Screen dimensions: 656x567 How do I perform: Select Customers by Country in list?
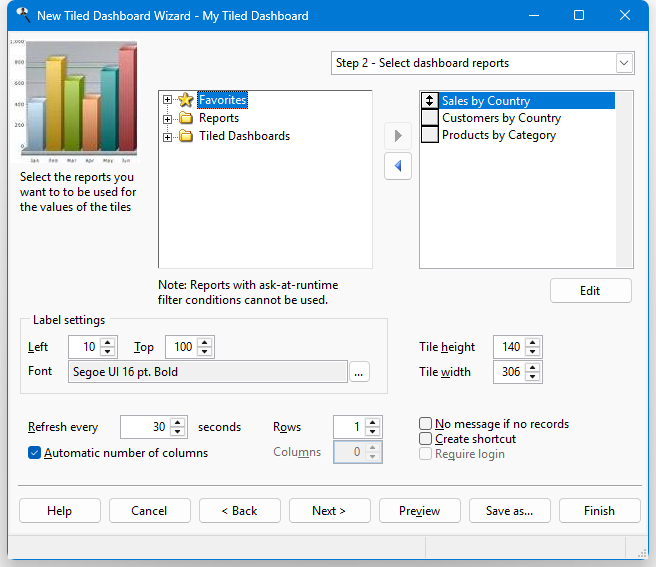pyautogui.click(x=501, y=118)
